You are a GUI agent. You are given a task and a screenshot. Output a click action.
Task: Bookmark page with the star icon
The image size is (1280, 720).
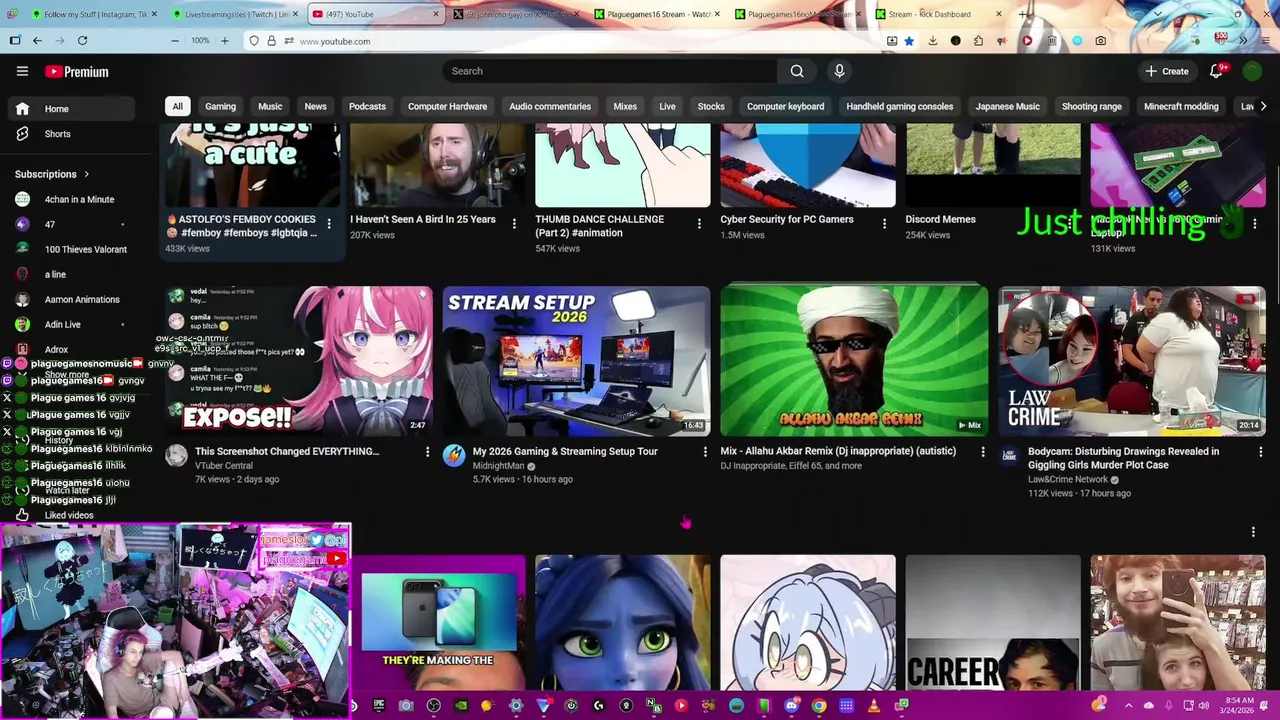909,41
